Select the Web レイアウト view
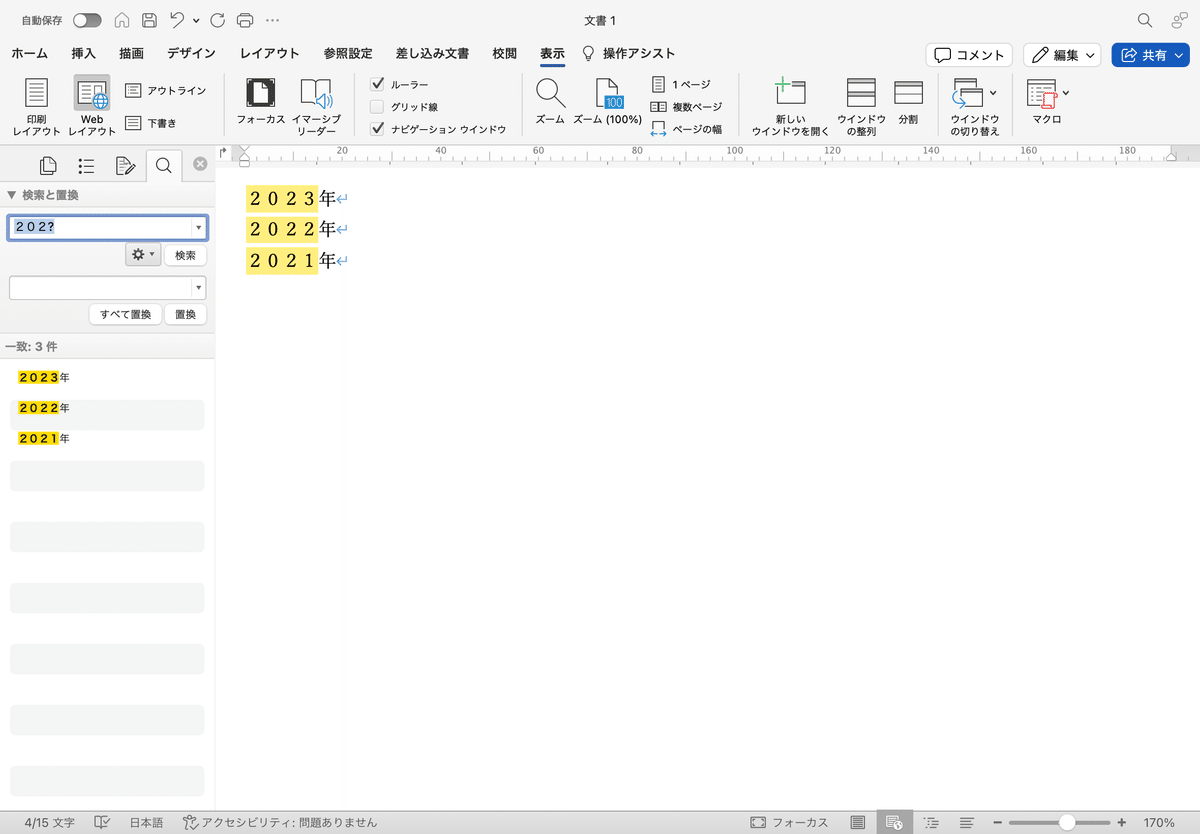The height and width of the screenshot is (834, 1200). (x=92, y=107)
